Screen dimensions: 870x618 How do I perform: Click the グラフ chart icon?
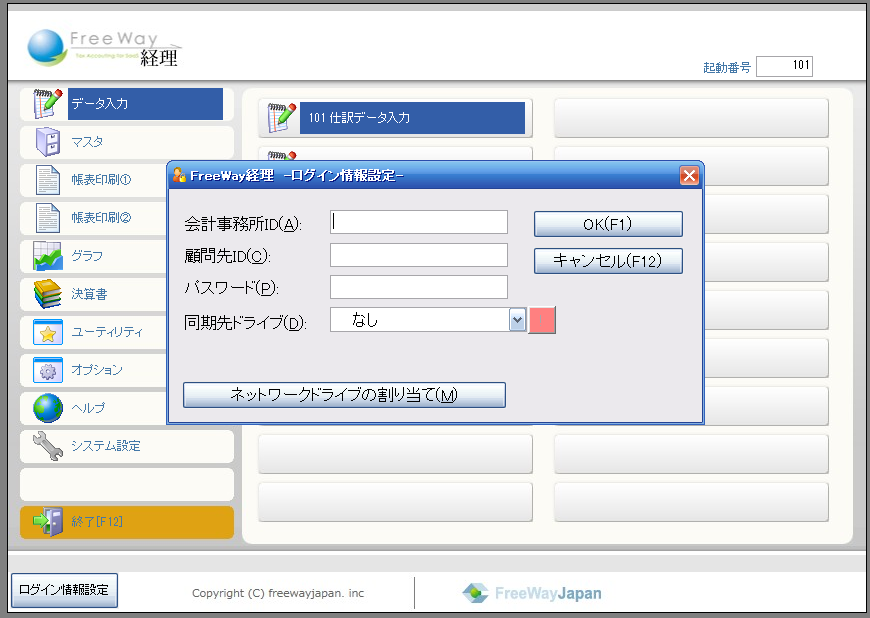[x=47, y=256]
